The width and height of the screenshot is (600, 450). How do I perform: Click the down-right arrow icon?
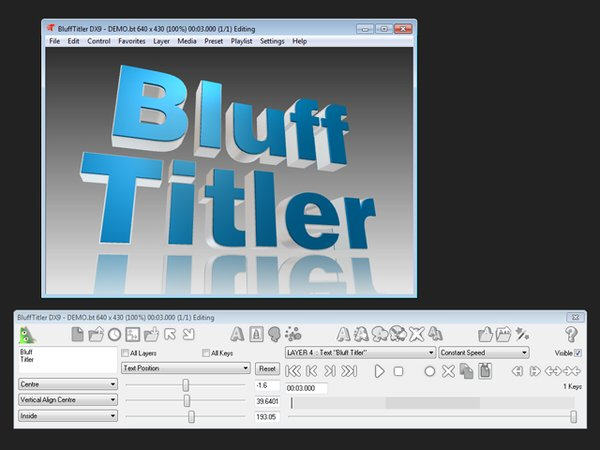189,334
